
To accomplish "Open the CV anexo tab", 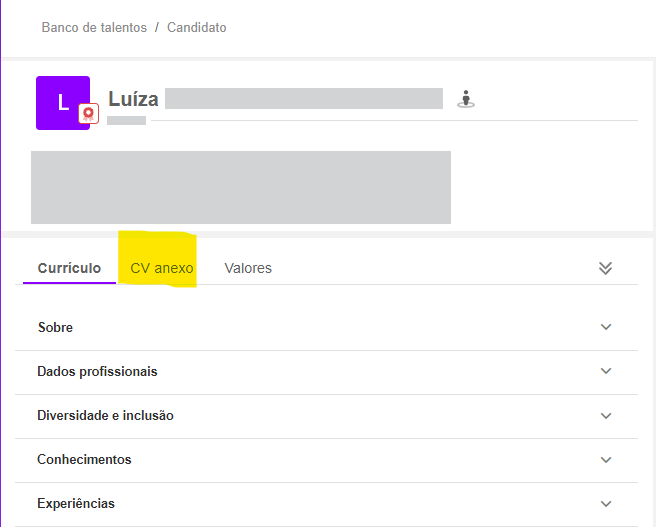I will pos(162,268).
